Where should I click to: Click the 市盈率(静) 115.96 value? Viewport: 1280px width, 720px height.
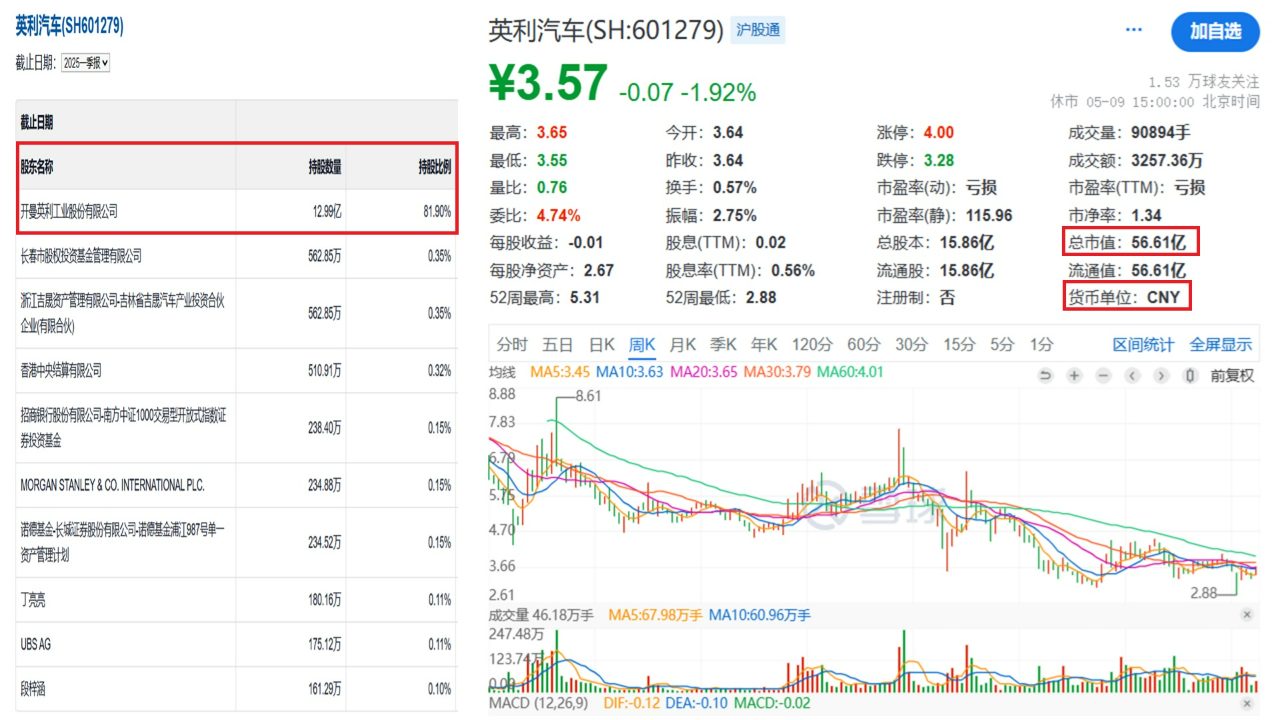click(x=945, y=215)
